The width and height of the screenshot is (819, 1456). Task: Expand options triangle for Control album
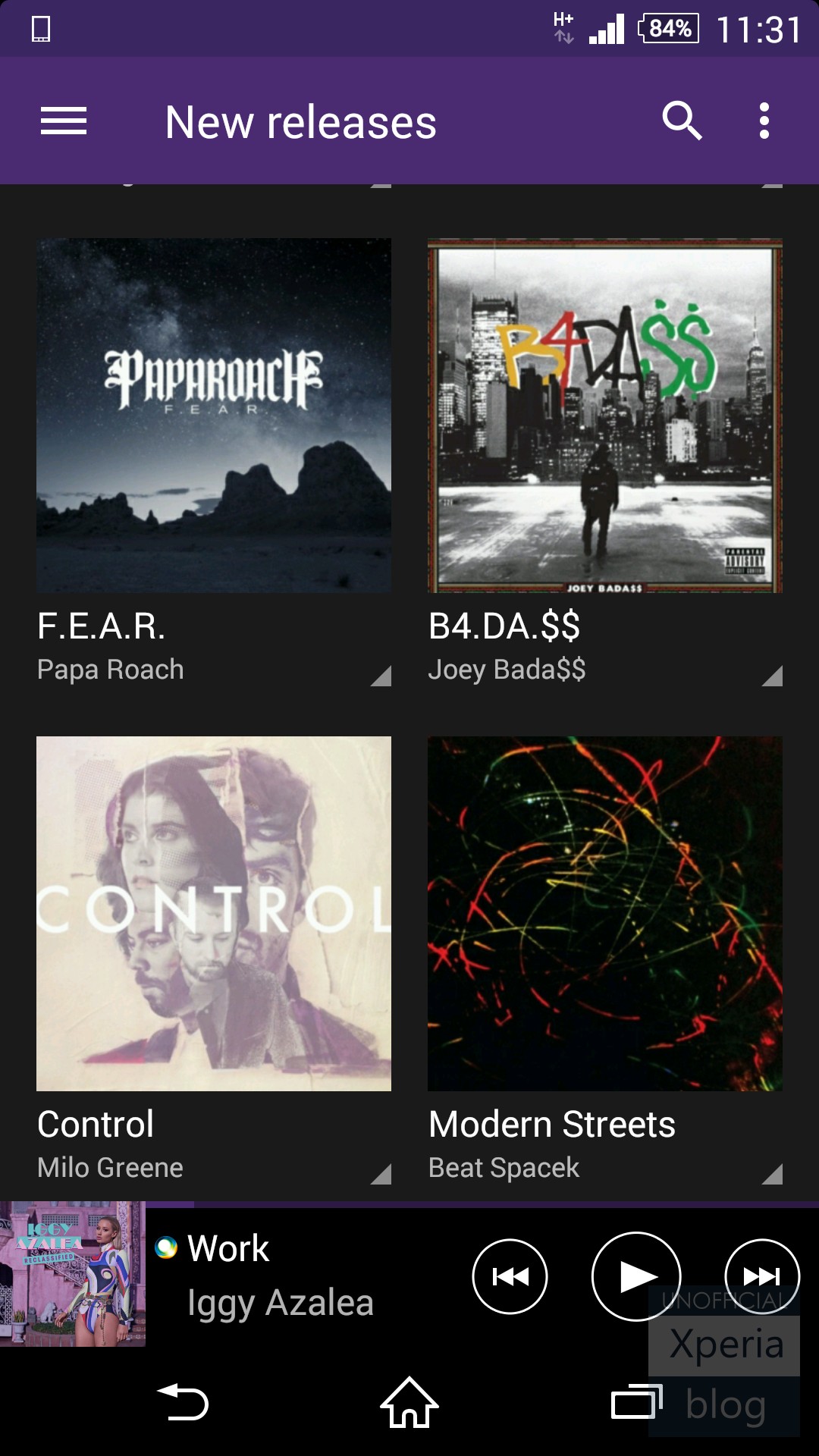[x=381, y=1174]
